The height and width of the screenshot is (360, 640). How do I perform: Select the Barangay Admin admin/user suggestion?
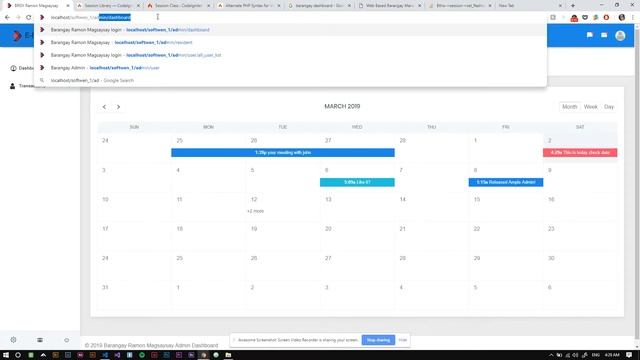click(x=290, y=68)
